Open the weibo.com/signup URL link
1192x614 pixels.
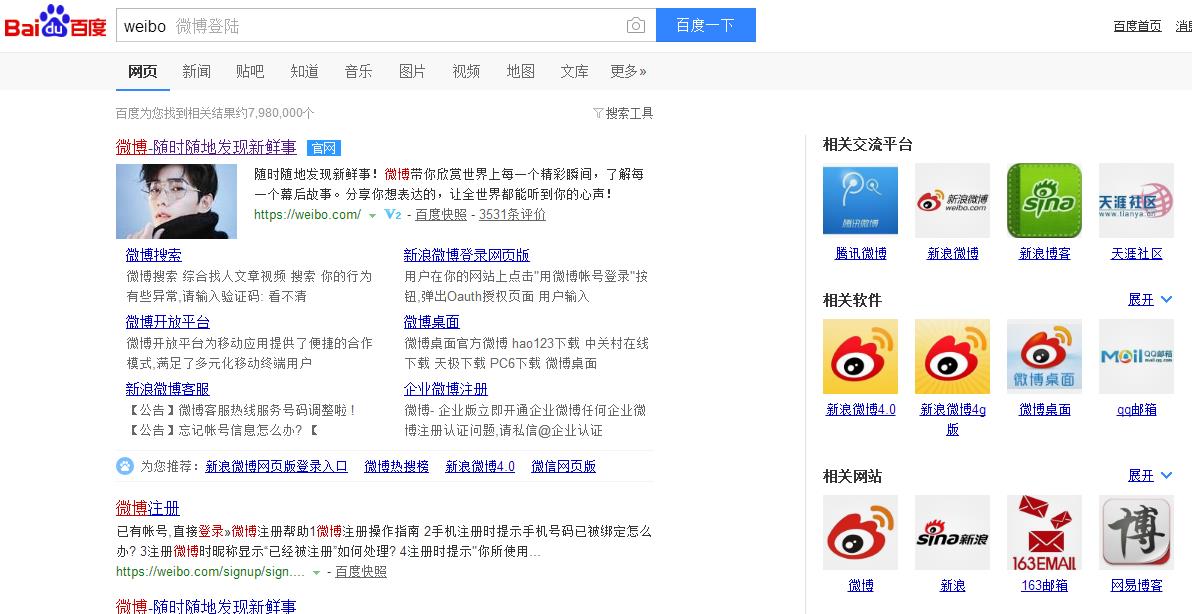pos(211,571)
